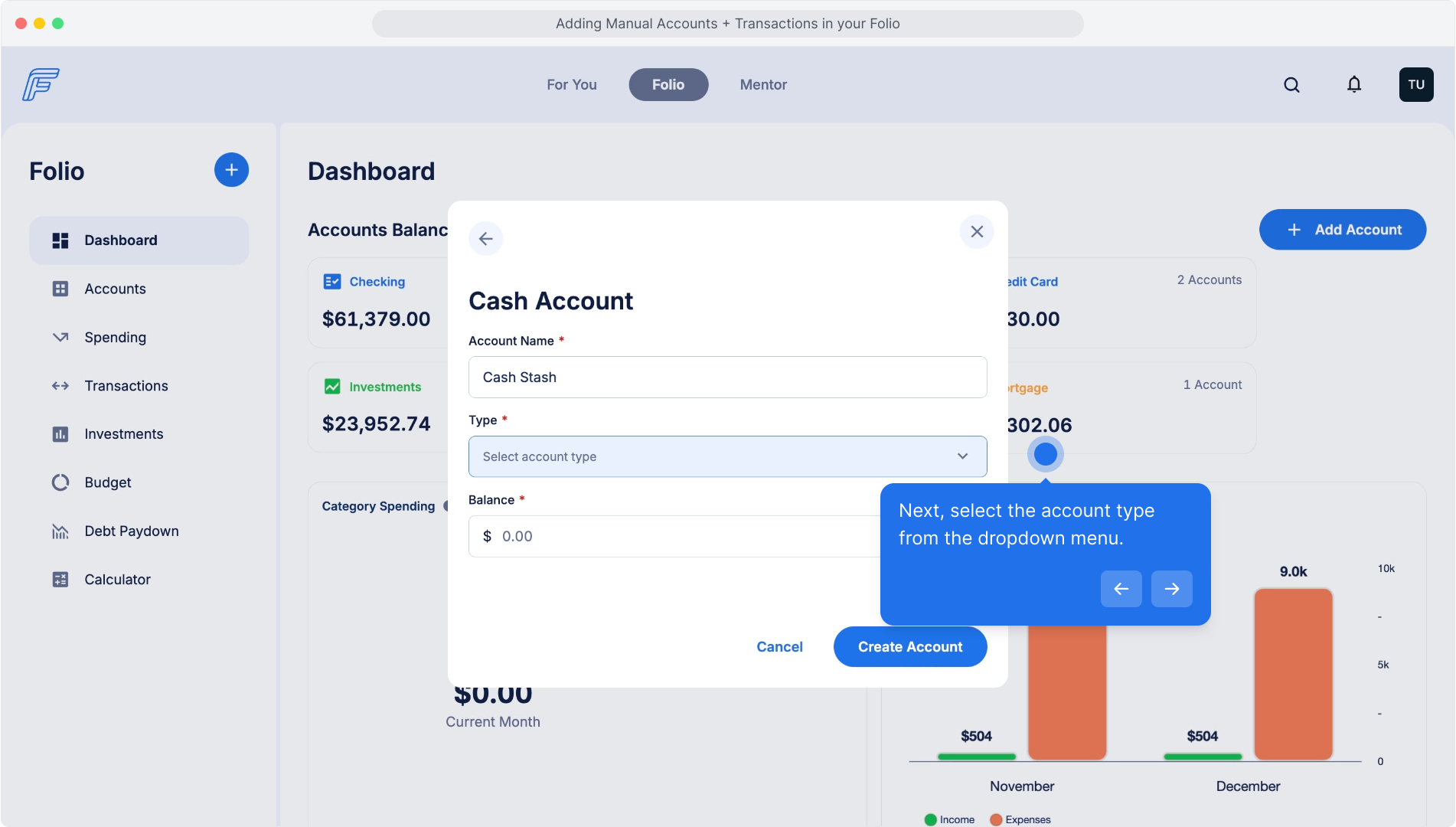Switch to the Mentor tab
Viewport: 1456px width, 827px height.
tap(762, 85)
